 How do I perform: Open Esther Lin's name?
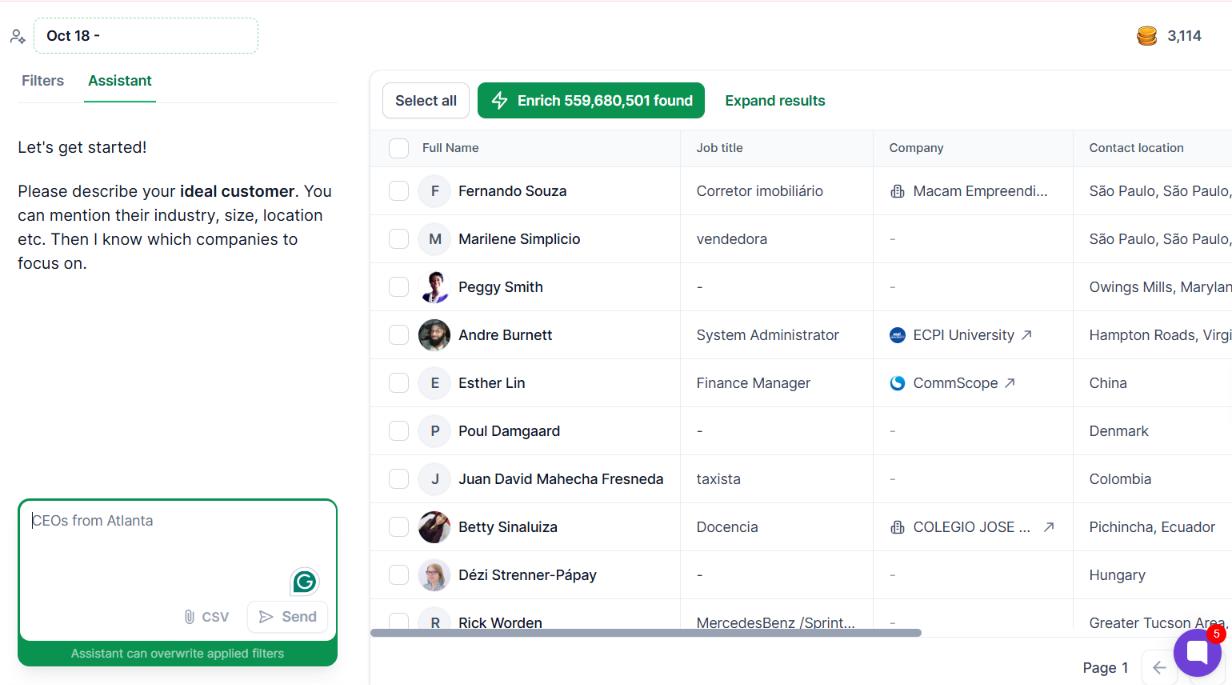point(491,383)
